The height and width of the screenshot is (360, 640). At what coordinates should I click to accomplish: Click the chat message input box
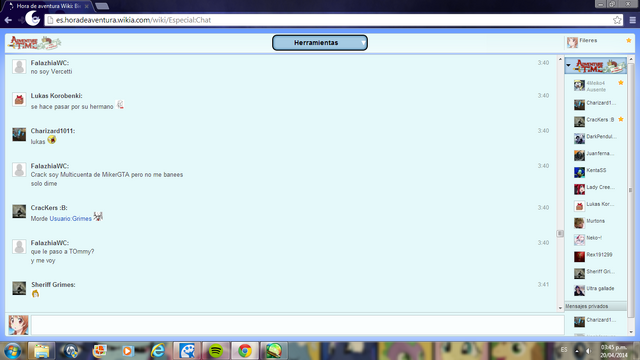[298, 325]
